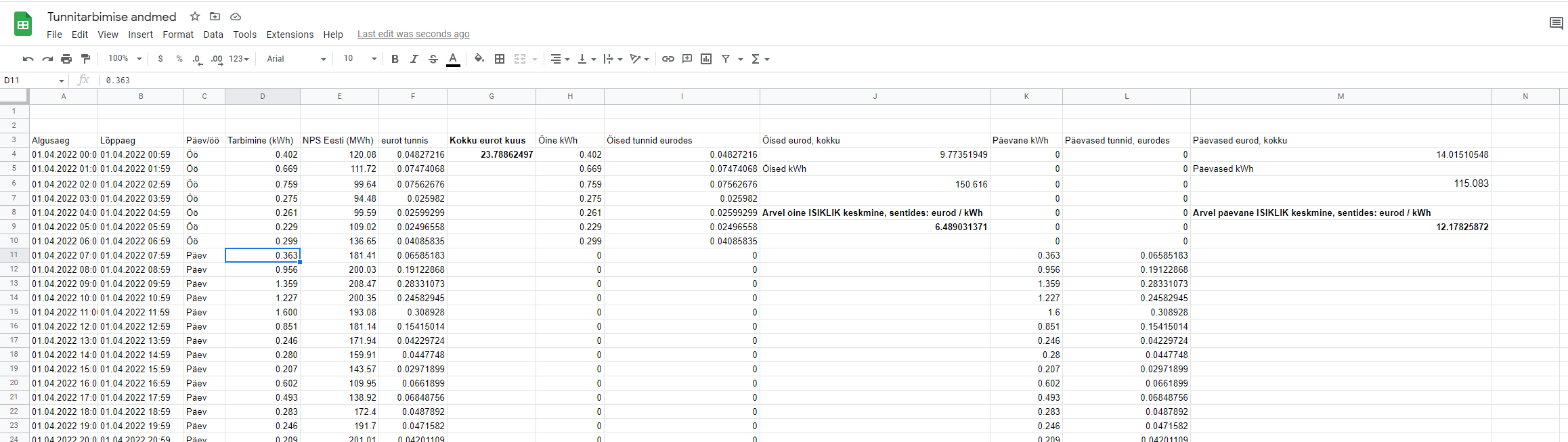Expand the Arial font dropdown

[296, 59]
